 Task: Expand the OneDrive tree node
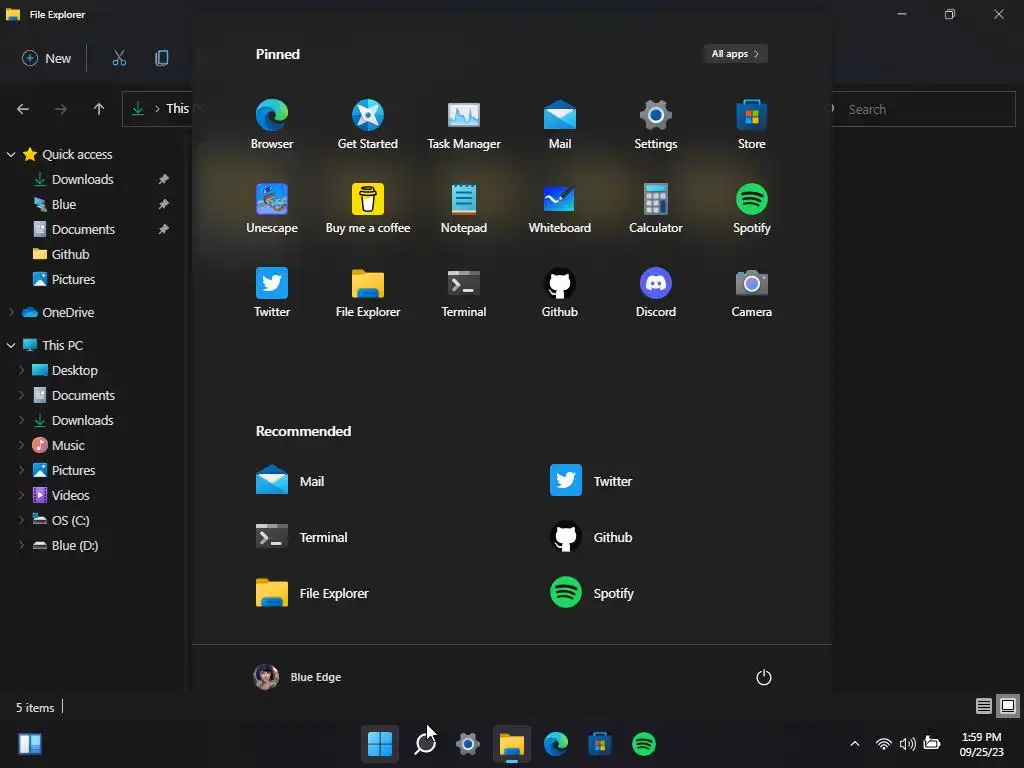pos(11,313)
